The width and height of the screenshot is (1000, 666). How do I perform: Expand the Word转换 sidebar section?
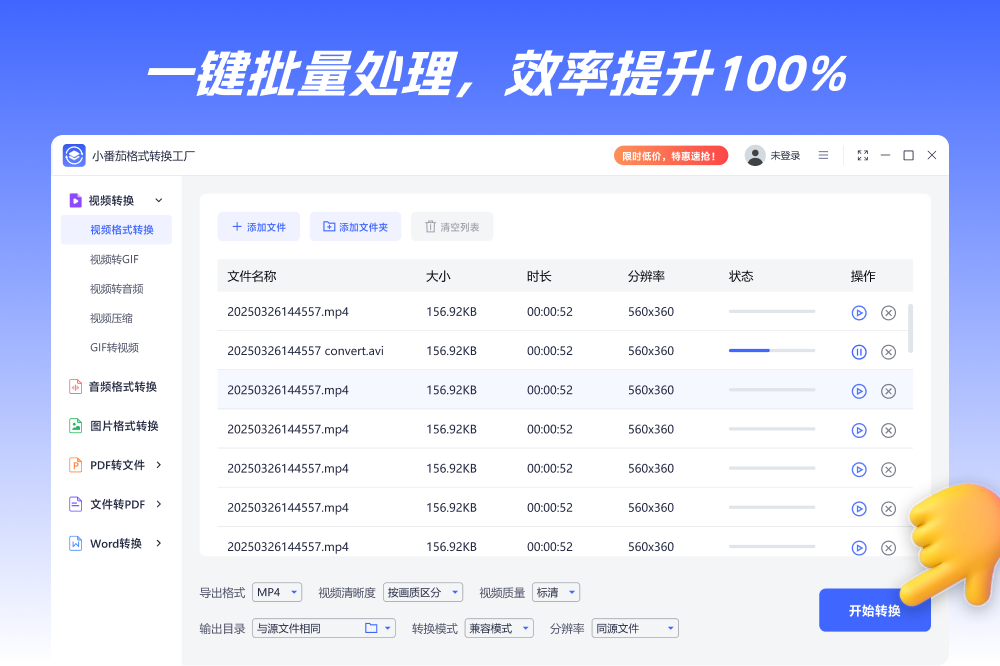(158, 543)
